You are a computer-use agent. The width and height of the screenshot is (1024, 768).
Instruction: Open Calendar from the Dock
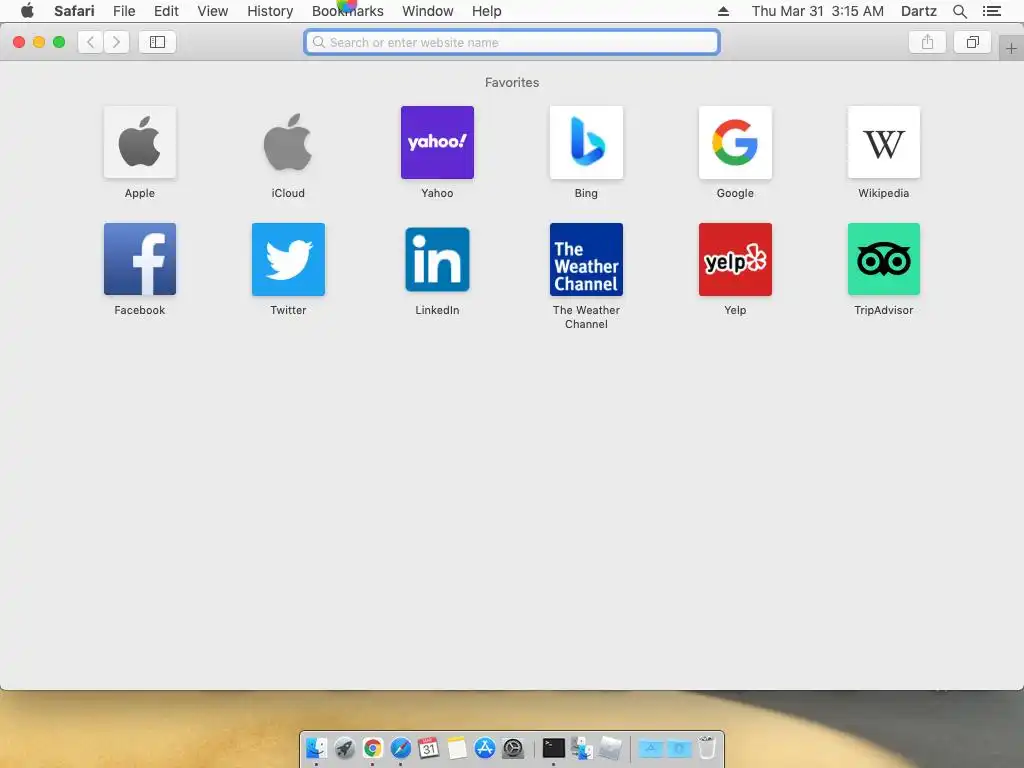428,748
